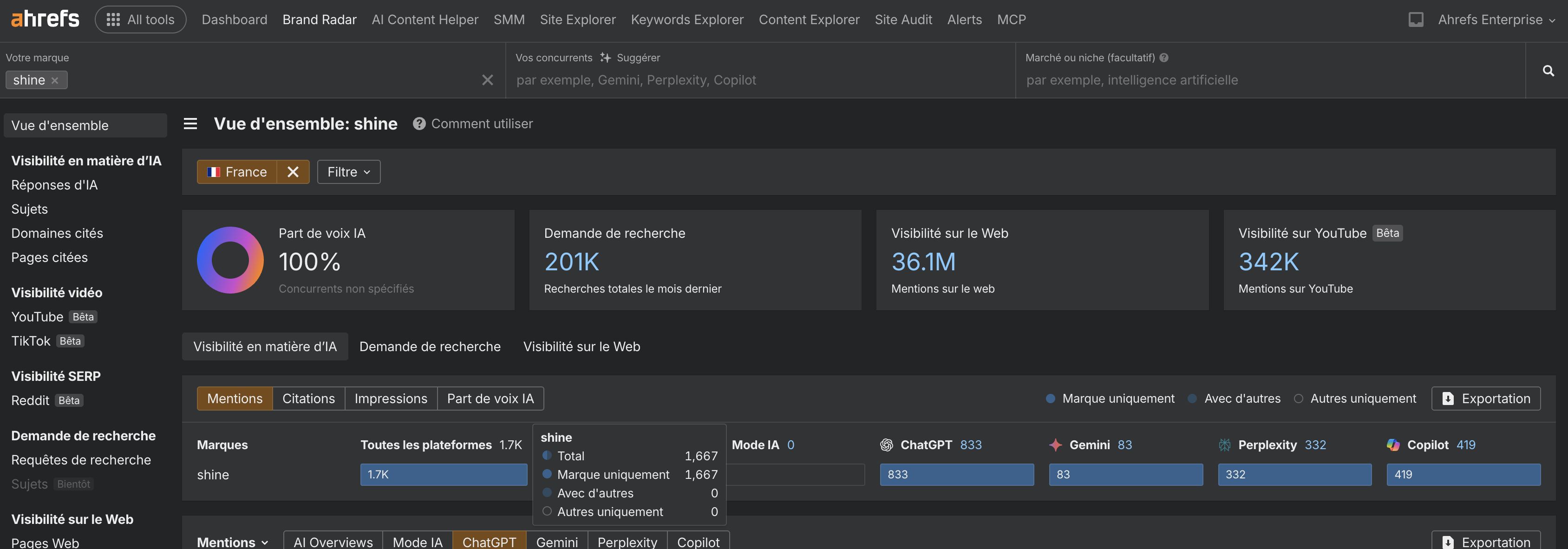This screenshot has width=1568, height=549.
Task: Click the upper Exportation button
Action: [1485, 399]
